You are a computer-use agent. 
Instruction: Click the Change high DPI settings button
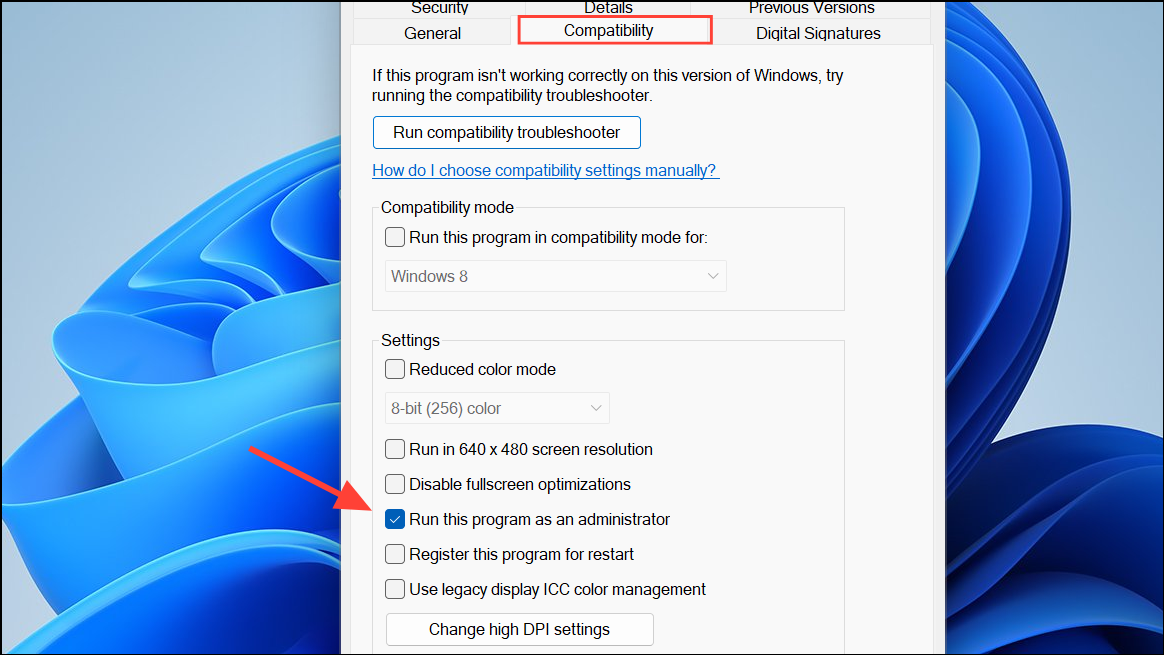click(519, 630)
